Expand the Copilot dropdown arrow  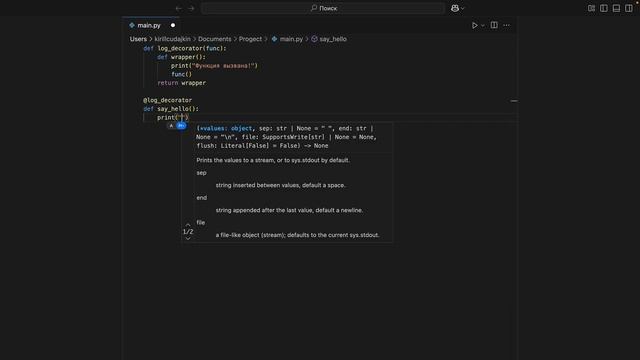click(462, 8)
